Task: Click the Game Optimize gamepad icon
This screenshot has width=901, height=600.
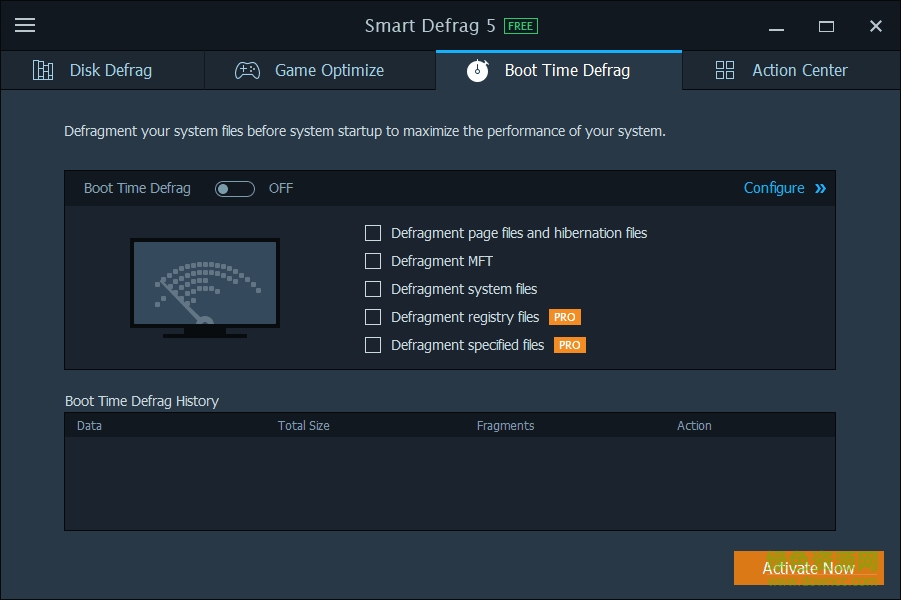Action: pos(249,70)
